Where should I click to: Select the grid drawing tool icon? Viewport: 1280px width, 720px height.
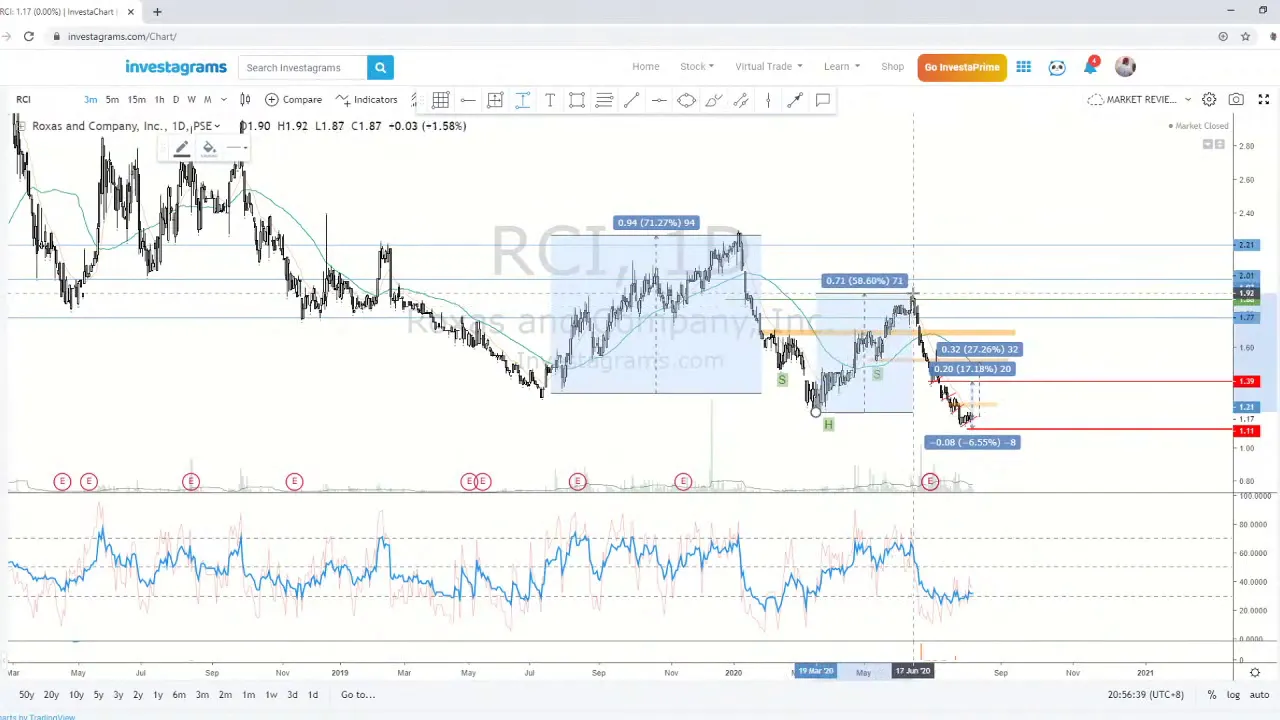click(441, 100)
